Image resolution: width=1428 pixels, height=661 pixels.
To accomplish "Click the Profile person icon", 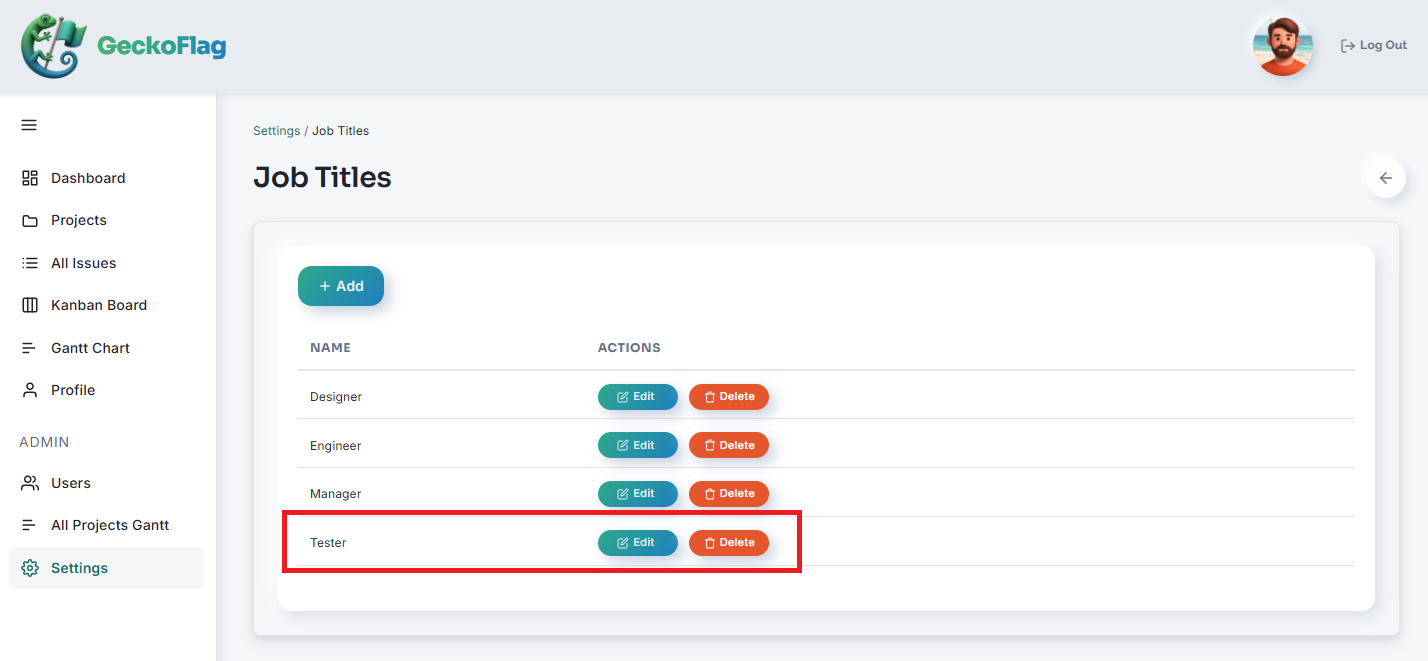I will (x=30, y=390).
